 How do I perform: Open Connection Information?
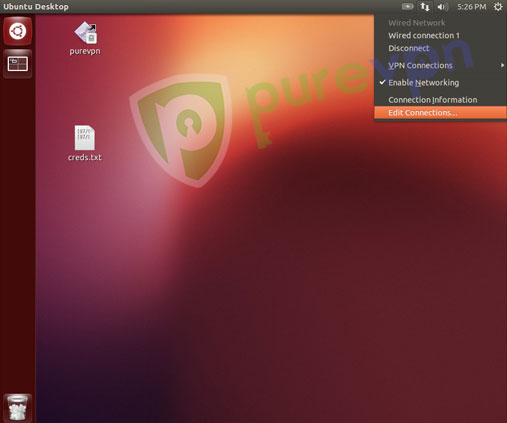[x=440, y=100]
